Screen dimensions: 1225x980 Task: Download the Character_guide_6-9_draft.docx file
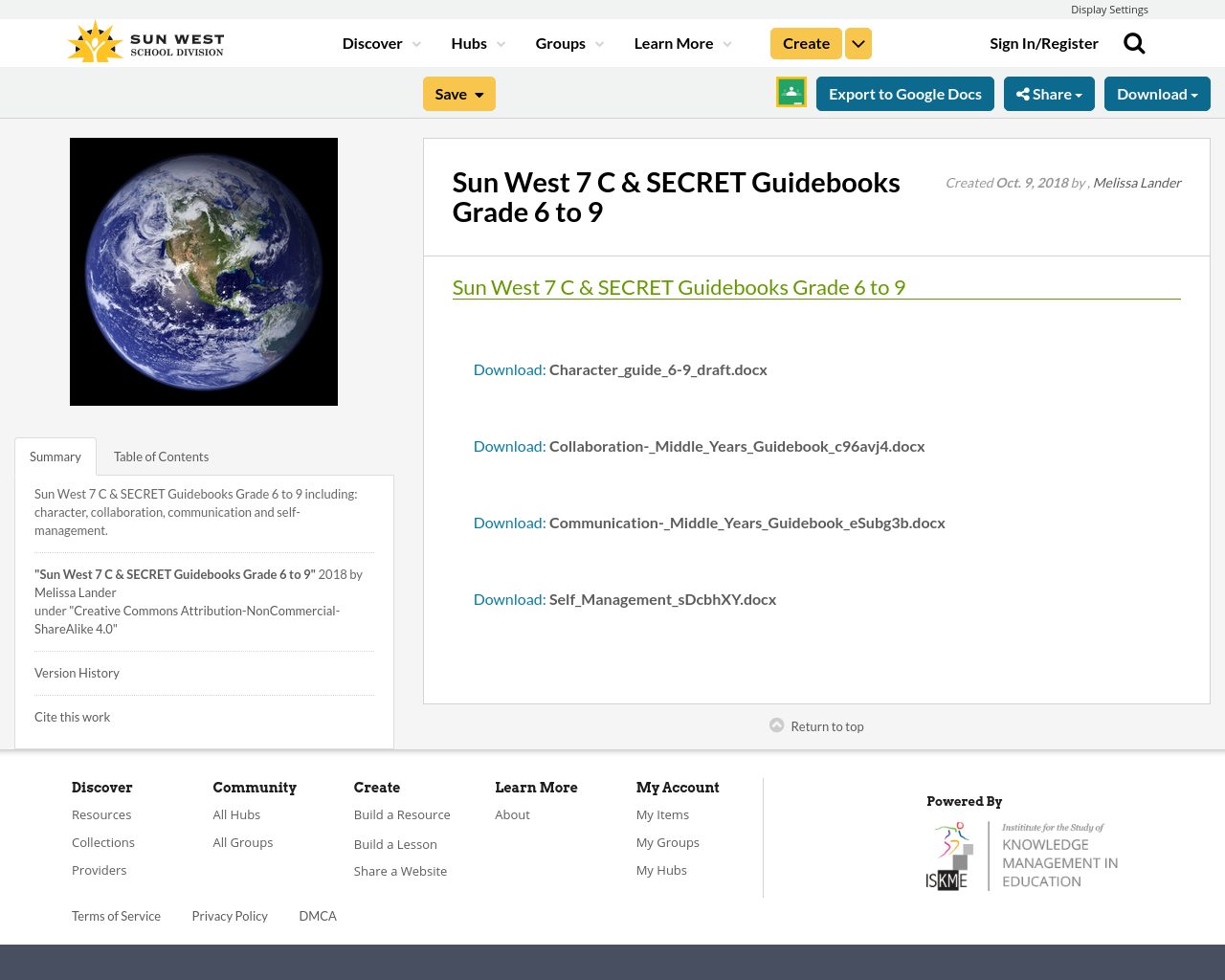click(509, 368)
